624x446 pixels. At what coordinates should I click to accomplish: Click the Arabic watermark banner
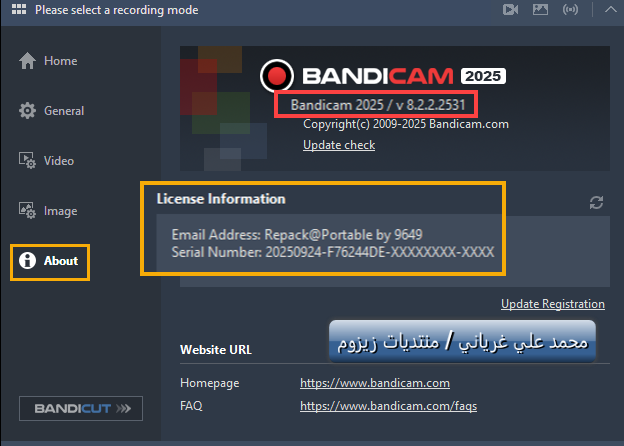tap(462, 341)
